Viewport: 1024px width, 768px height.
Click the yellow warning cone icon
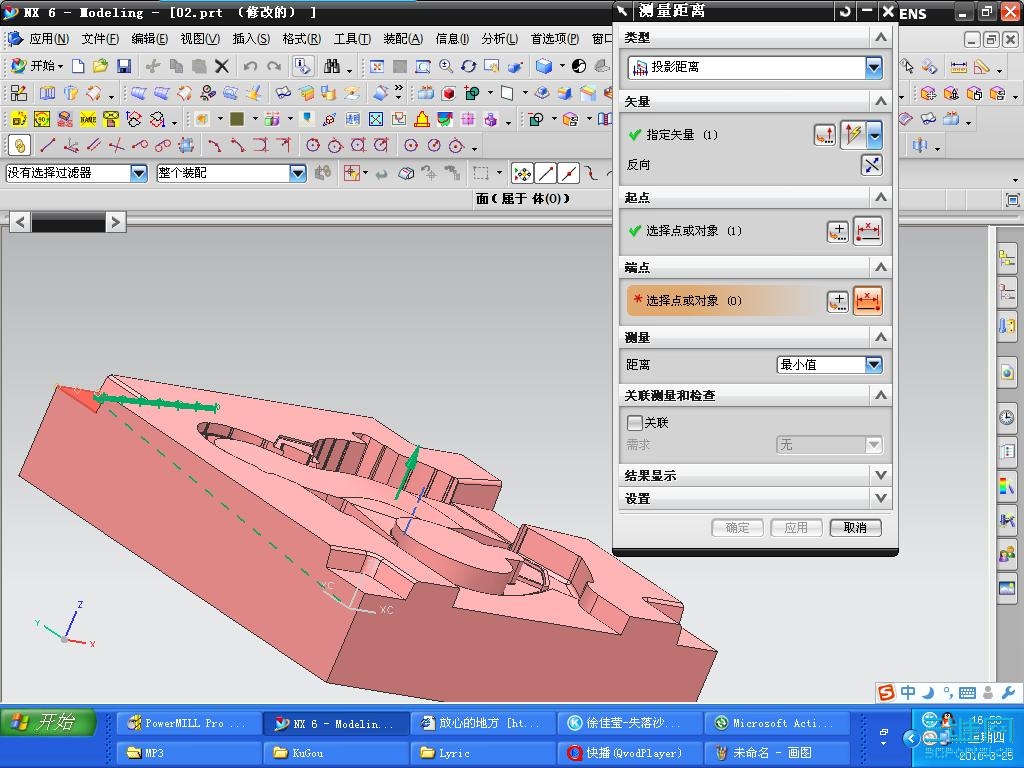tap(423, 119)
